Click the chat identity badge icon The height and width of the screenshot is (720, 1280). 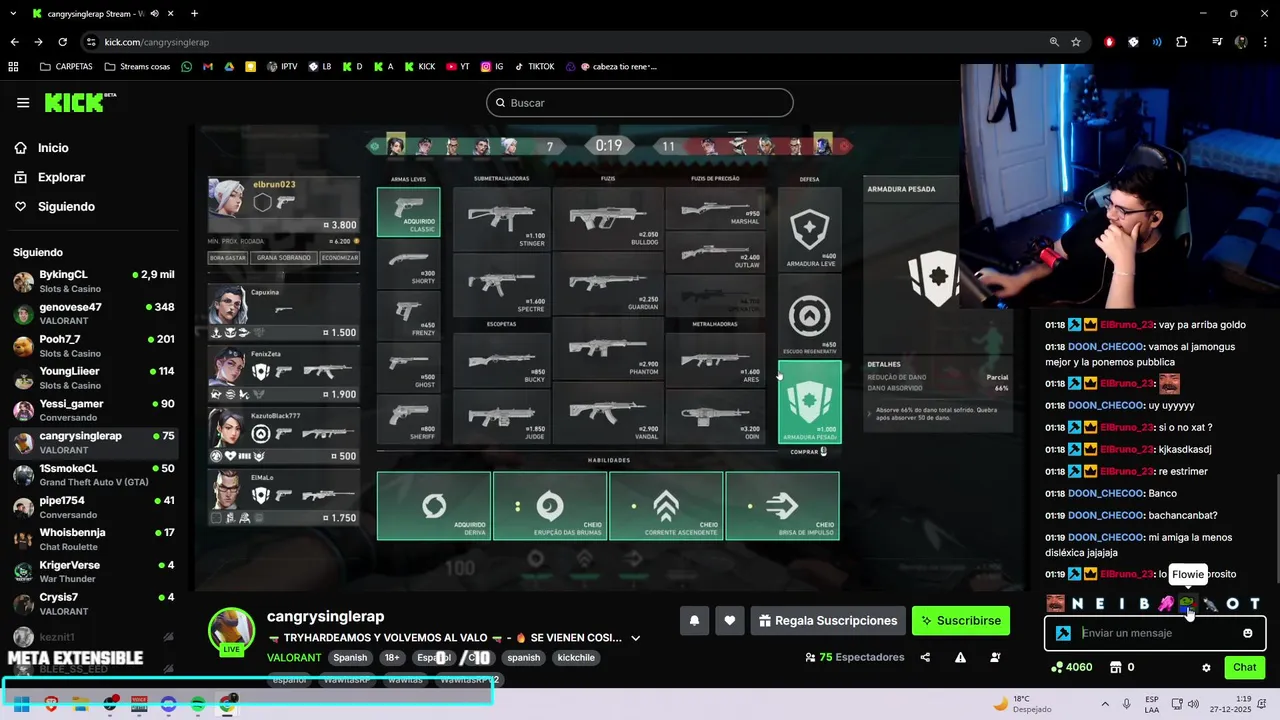(1063, 633)
